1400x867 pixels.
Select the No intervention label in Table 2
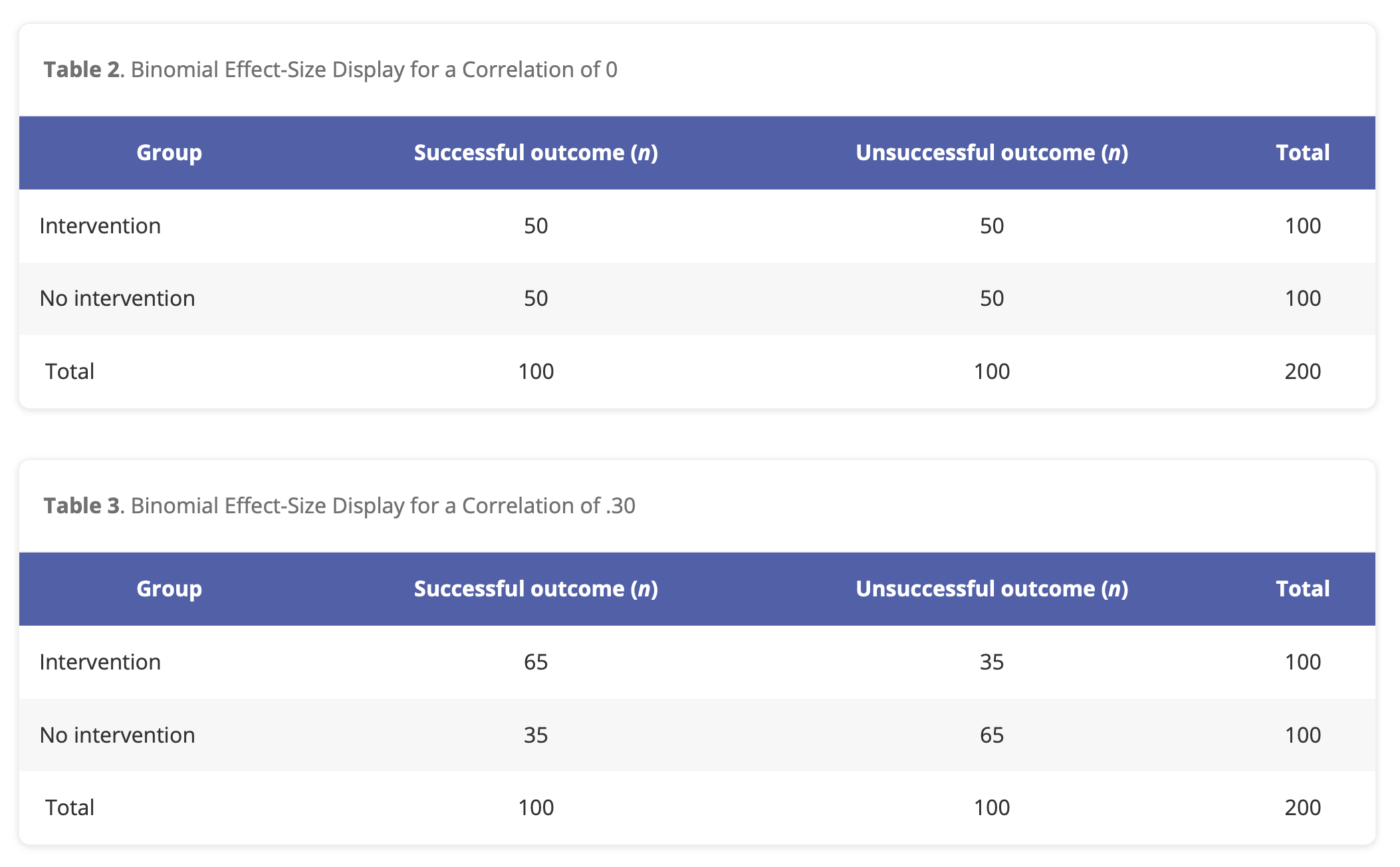tap(118, 299)
